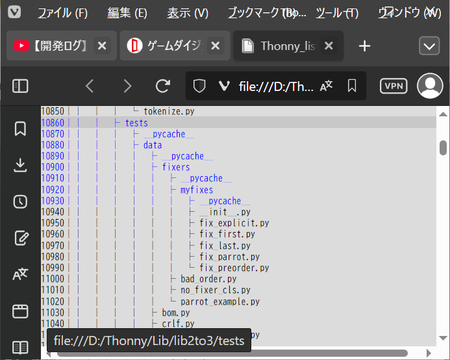Screen dimensions: 450x360
Task: Open the user profile avatar
Action: pyautogui.click(x=430, y=86)
